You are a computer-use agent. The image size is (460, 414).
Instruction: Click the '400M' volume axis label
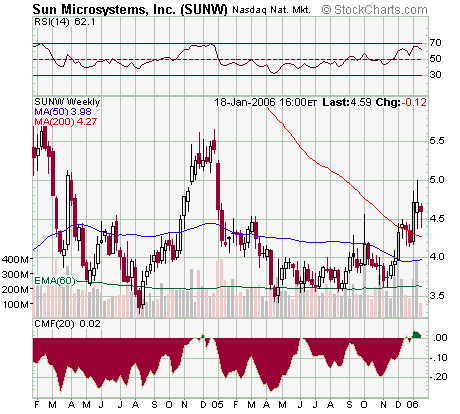tap(15, 259)
